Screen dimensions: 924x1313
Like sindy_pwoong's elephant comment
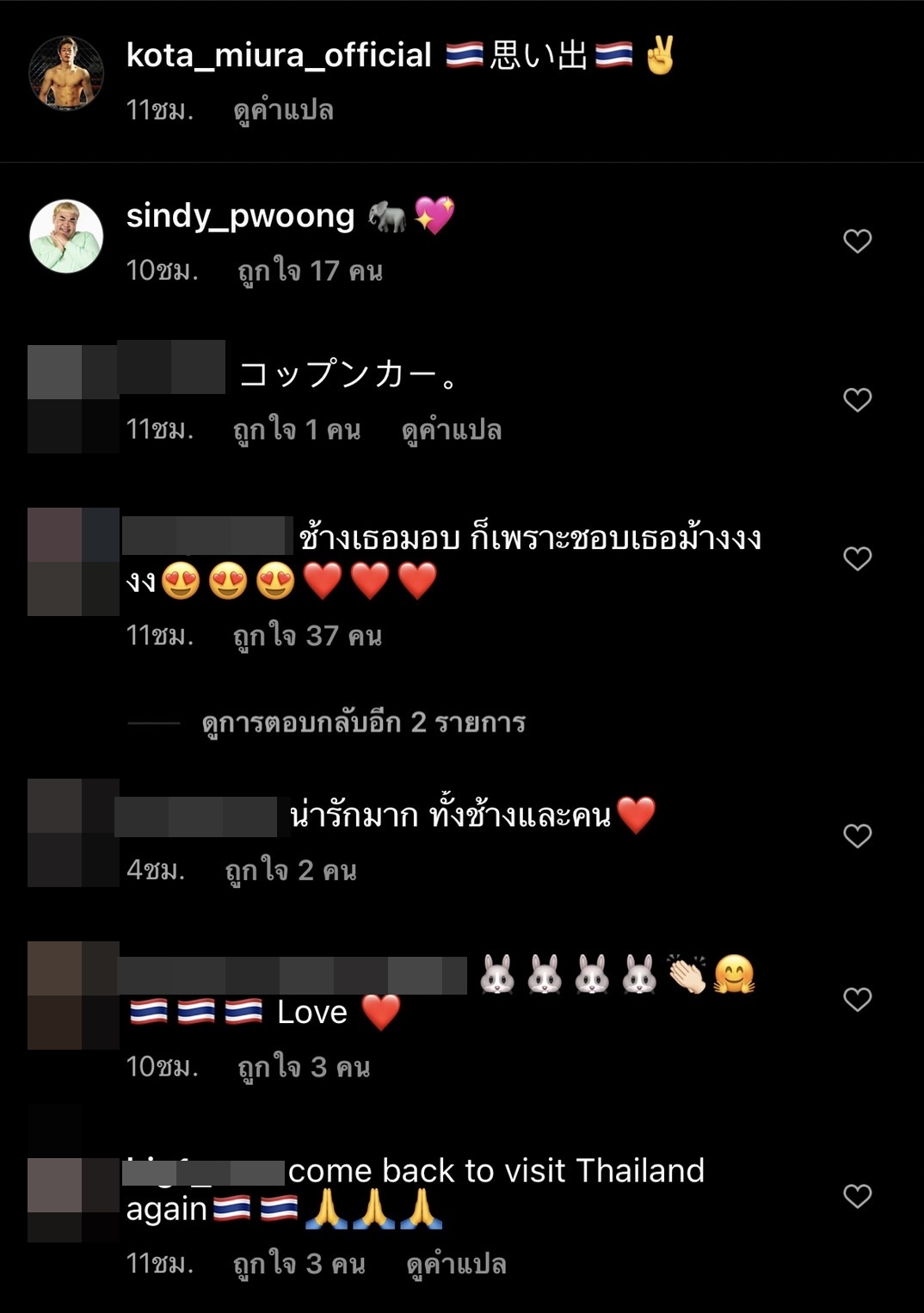pyautogui.click(x=857, y=241)
